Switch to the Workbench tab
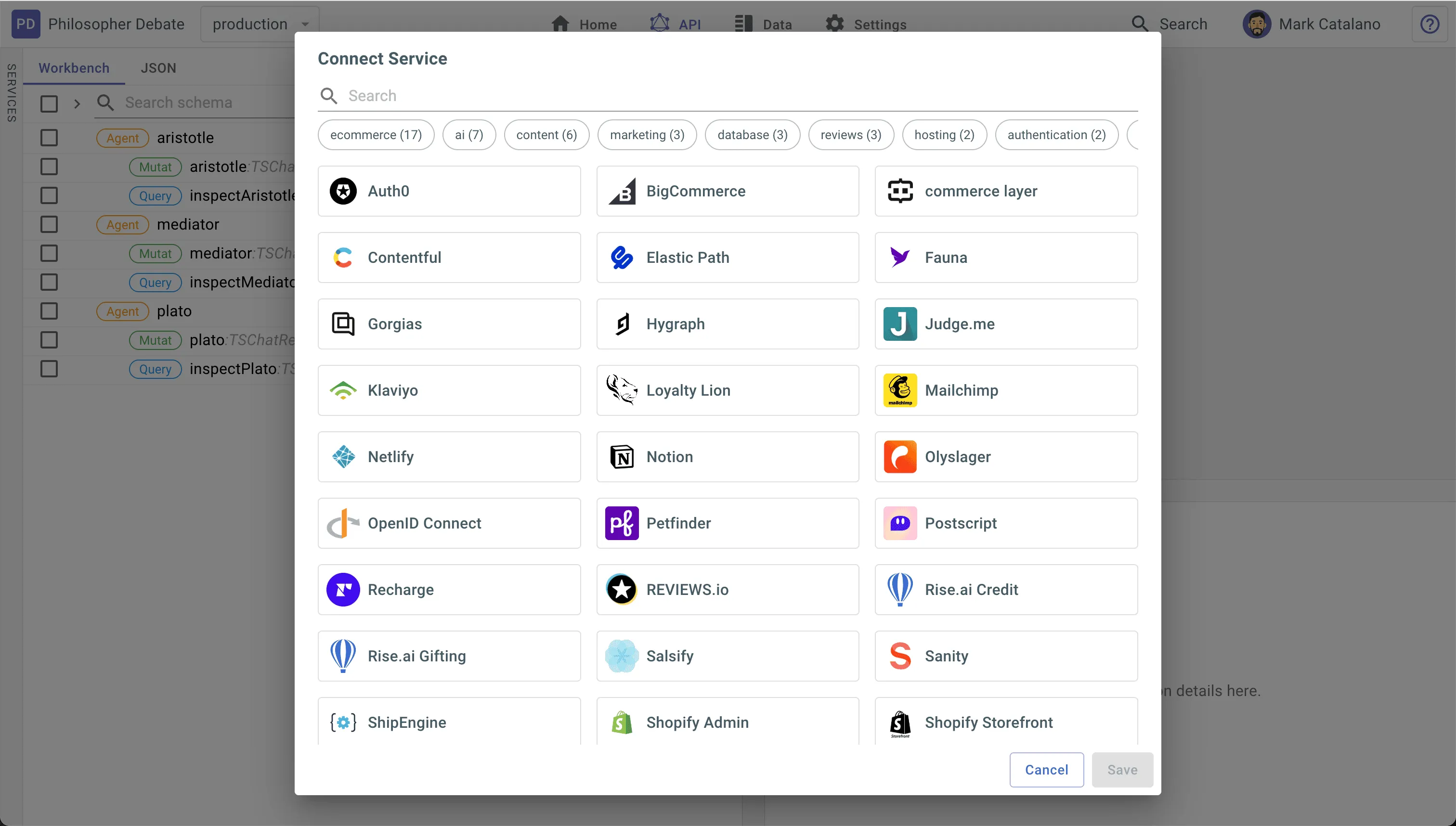The image size is (1456, 826). [74, 68]
